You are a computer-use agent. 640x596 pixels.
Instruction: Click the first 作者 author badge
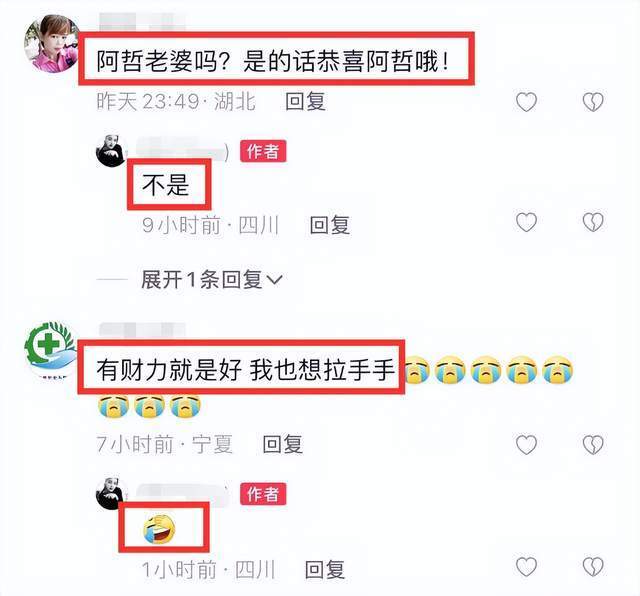click(263, 151)
